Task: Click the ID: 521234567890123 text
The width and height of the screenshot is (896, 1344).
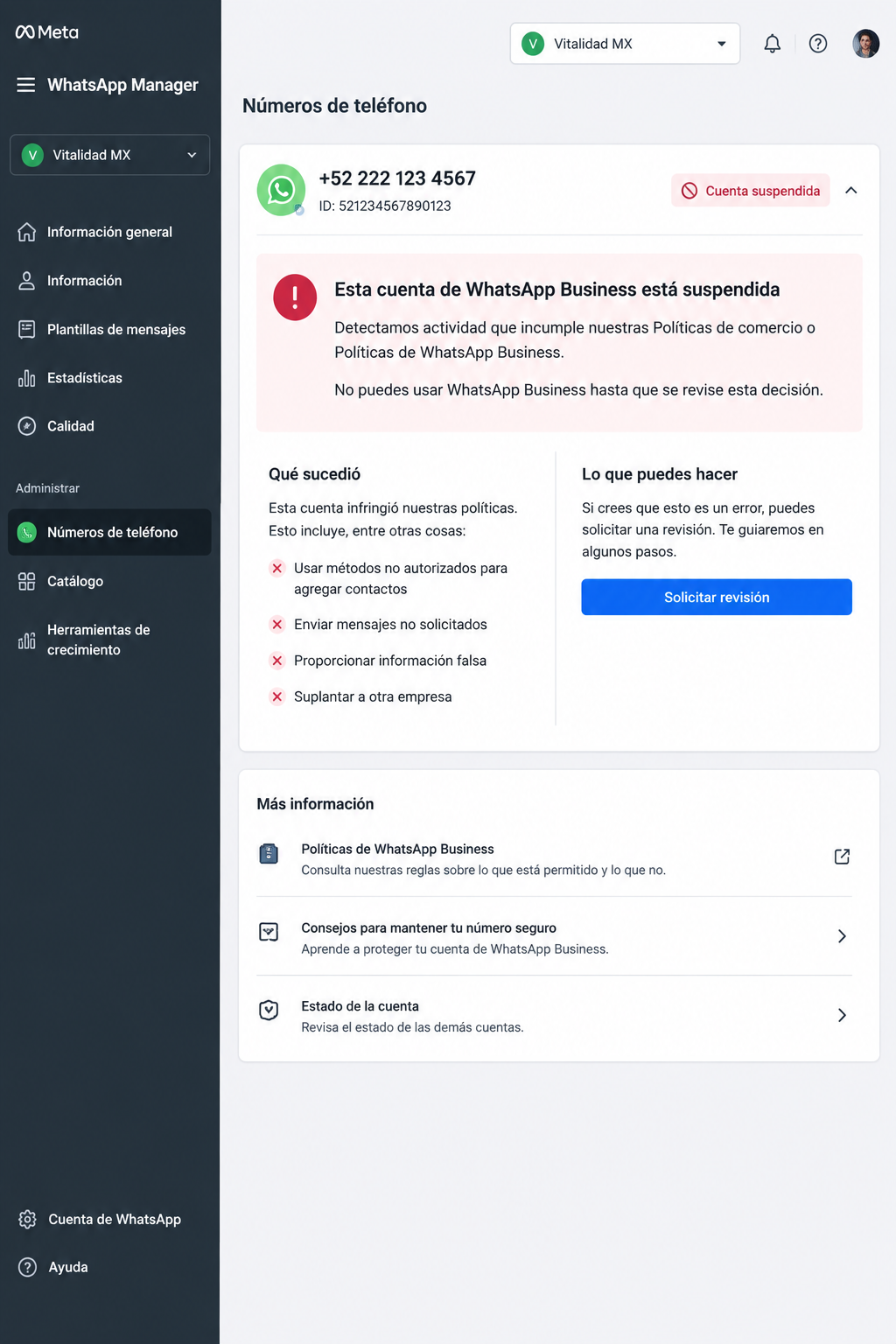Action: click(385, 206)
